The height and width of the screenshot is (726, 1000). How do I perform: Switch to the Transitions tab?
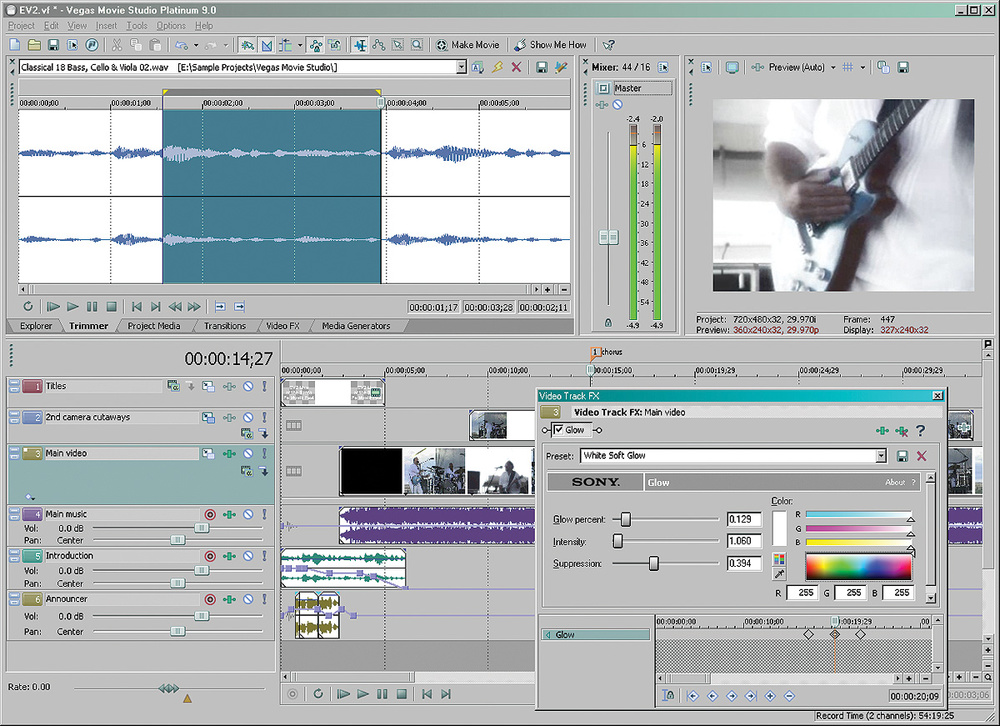(x=224, y=326)
